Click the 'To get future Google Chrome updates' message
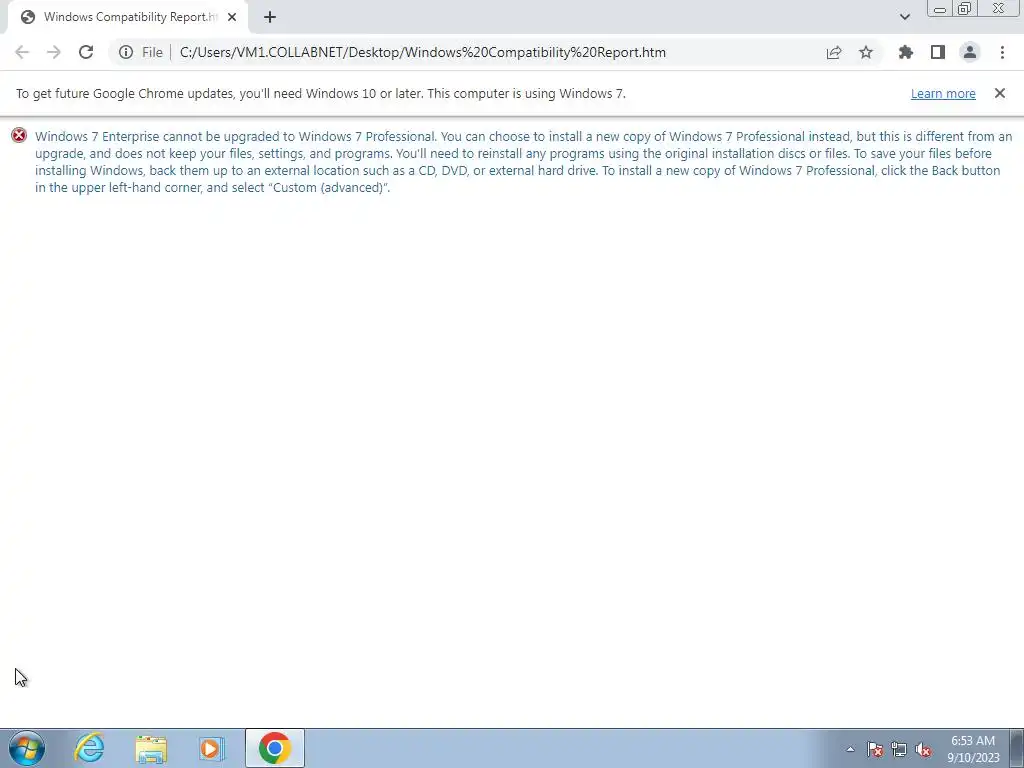This screenshot has height=768, width=1024. click(321, 93)
